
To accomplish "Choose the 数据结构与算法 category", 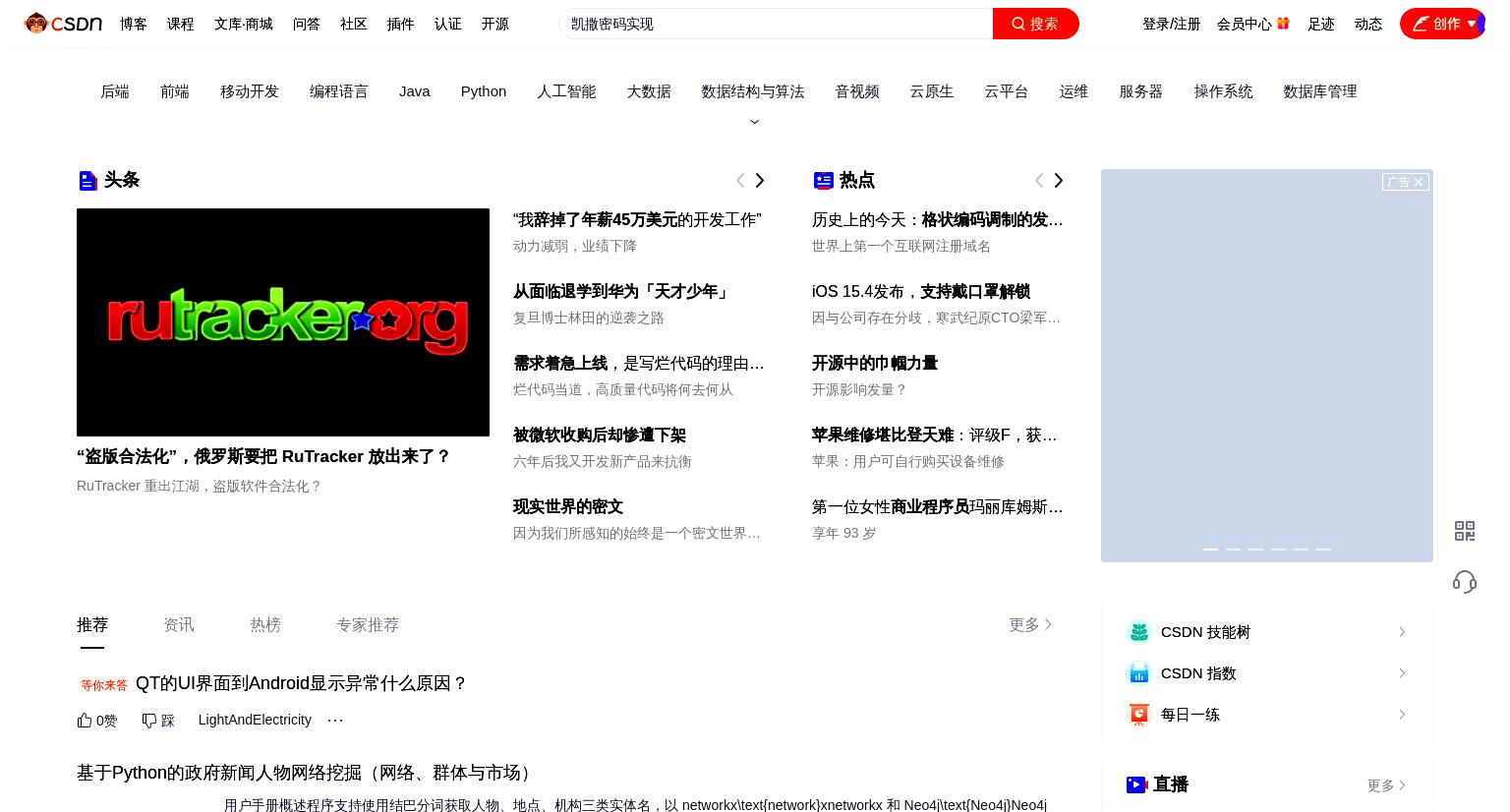I will point(753,91).
